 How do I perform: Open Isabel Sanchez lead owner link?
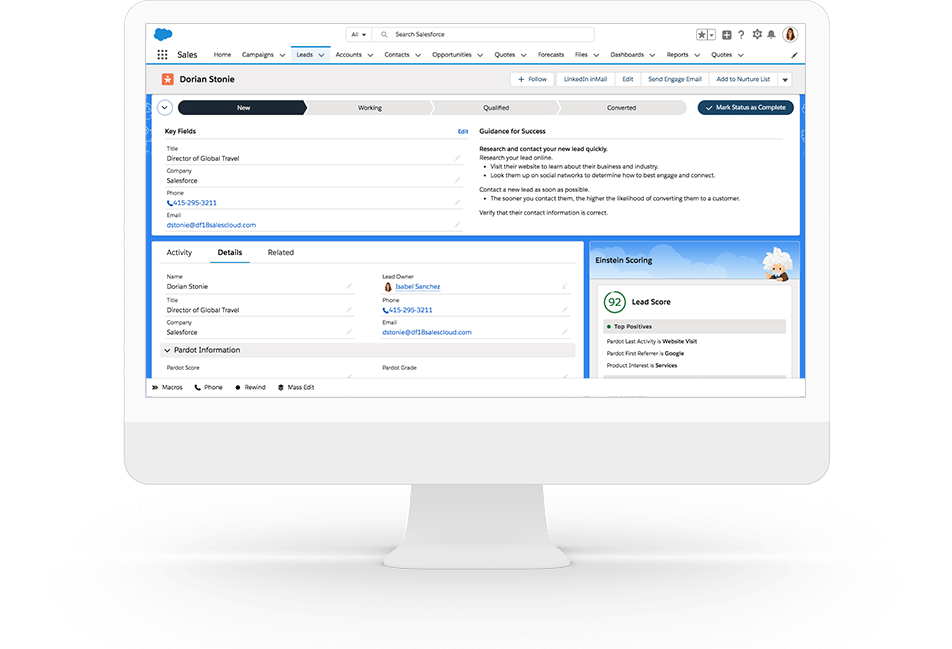pos(417,287)
